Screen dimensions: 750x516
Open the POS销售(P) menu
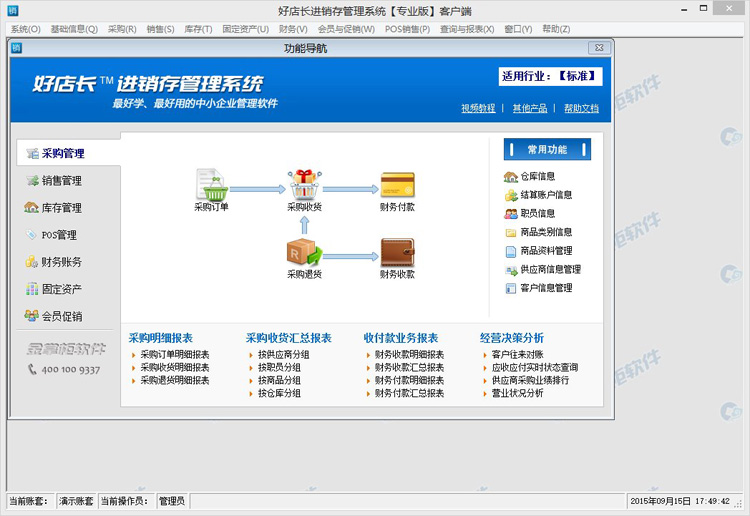[408, 29]
